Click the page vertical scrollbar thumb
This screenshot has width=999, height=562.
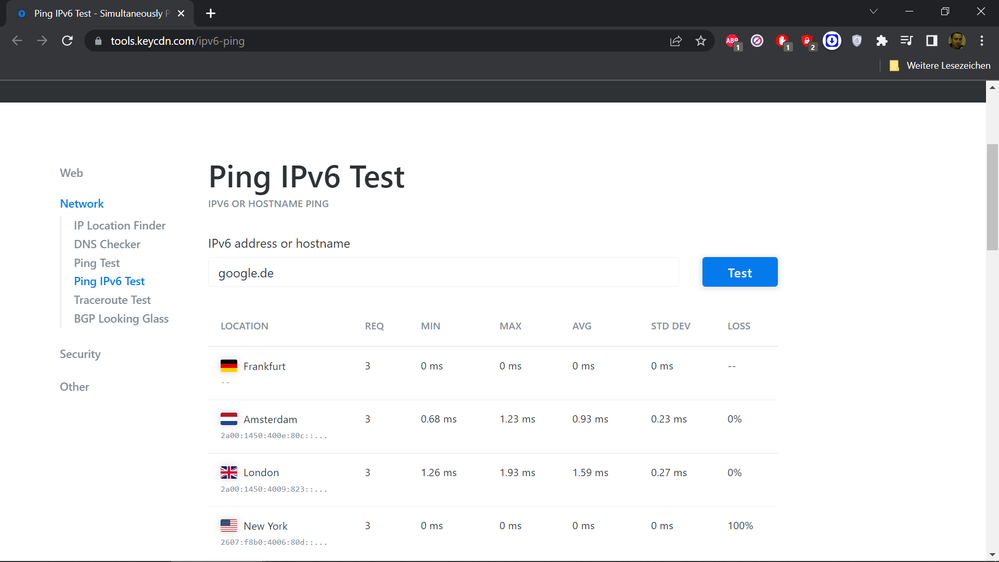coord(992,197)
